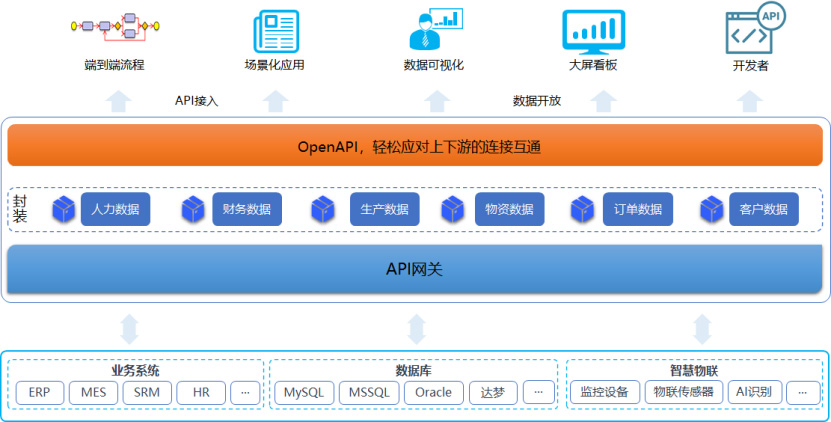Click the 客户数据 button
This screenshot has height=422, width=831.
[764, 209]
